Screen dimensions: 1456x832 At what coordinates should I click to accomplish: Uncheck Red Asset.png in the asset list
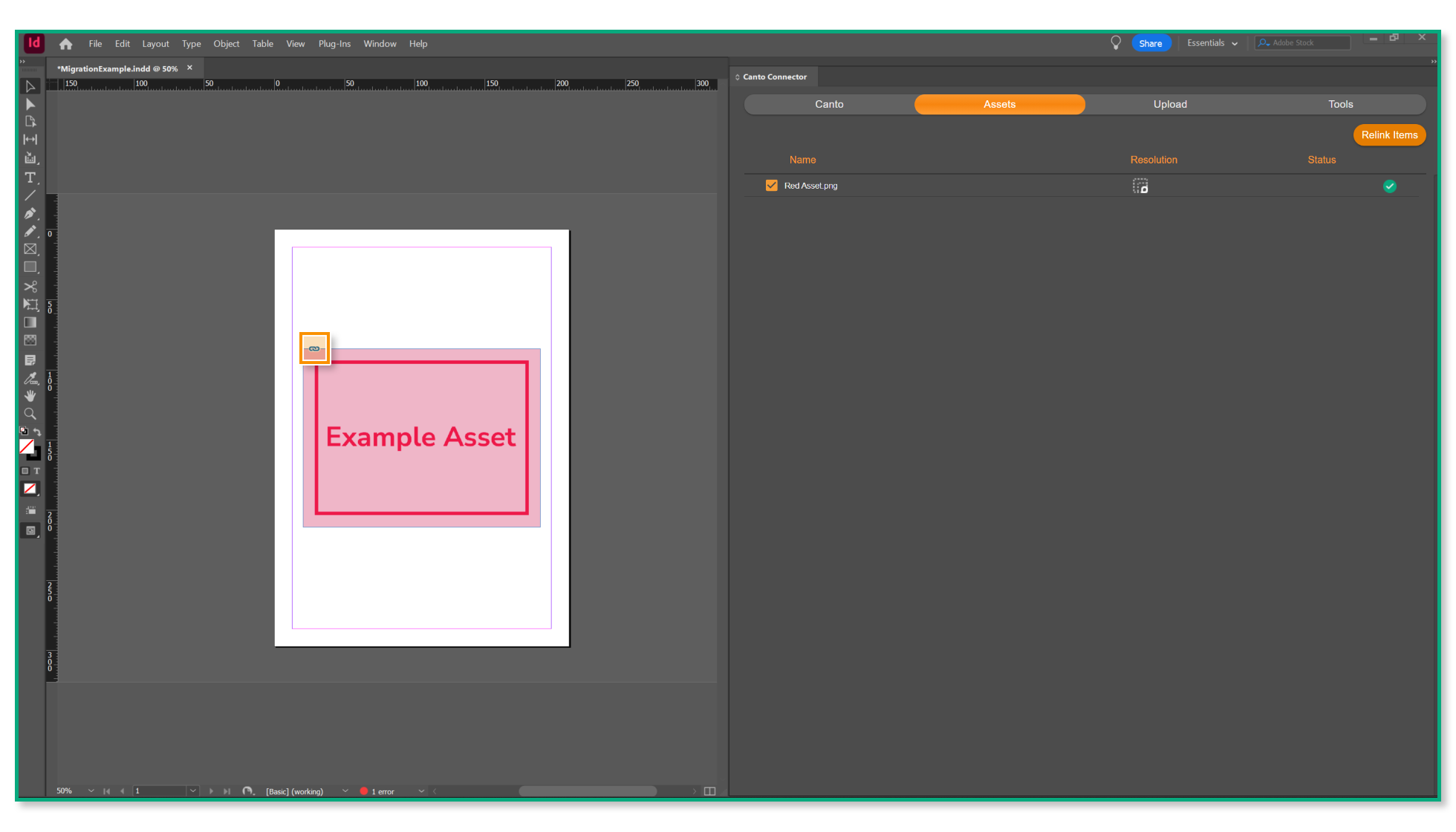coord(771,185)
